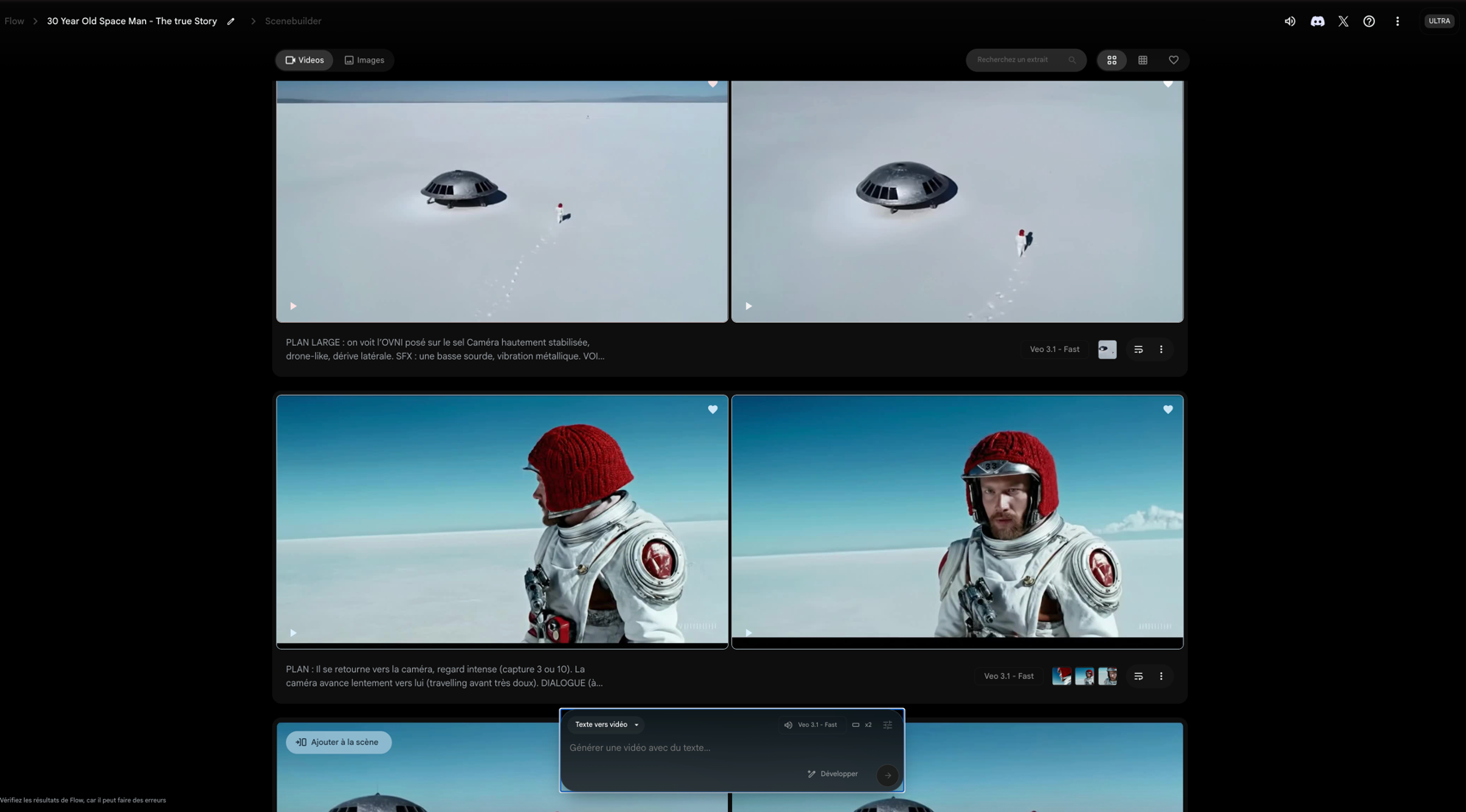Select the Videos tab
This screenshot has width=1466, height=812.
click(305, 60)
